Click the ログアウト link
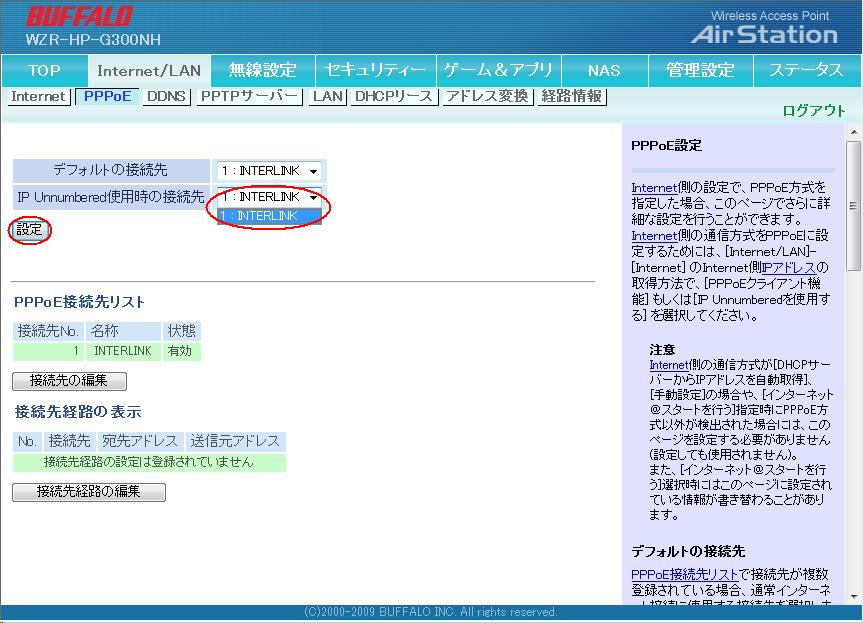The image size is (863, 623). pos(813,111)
